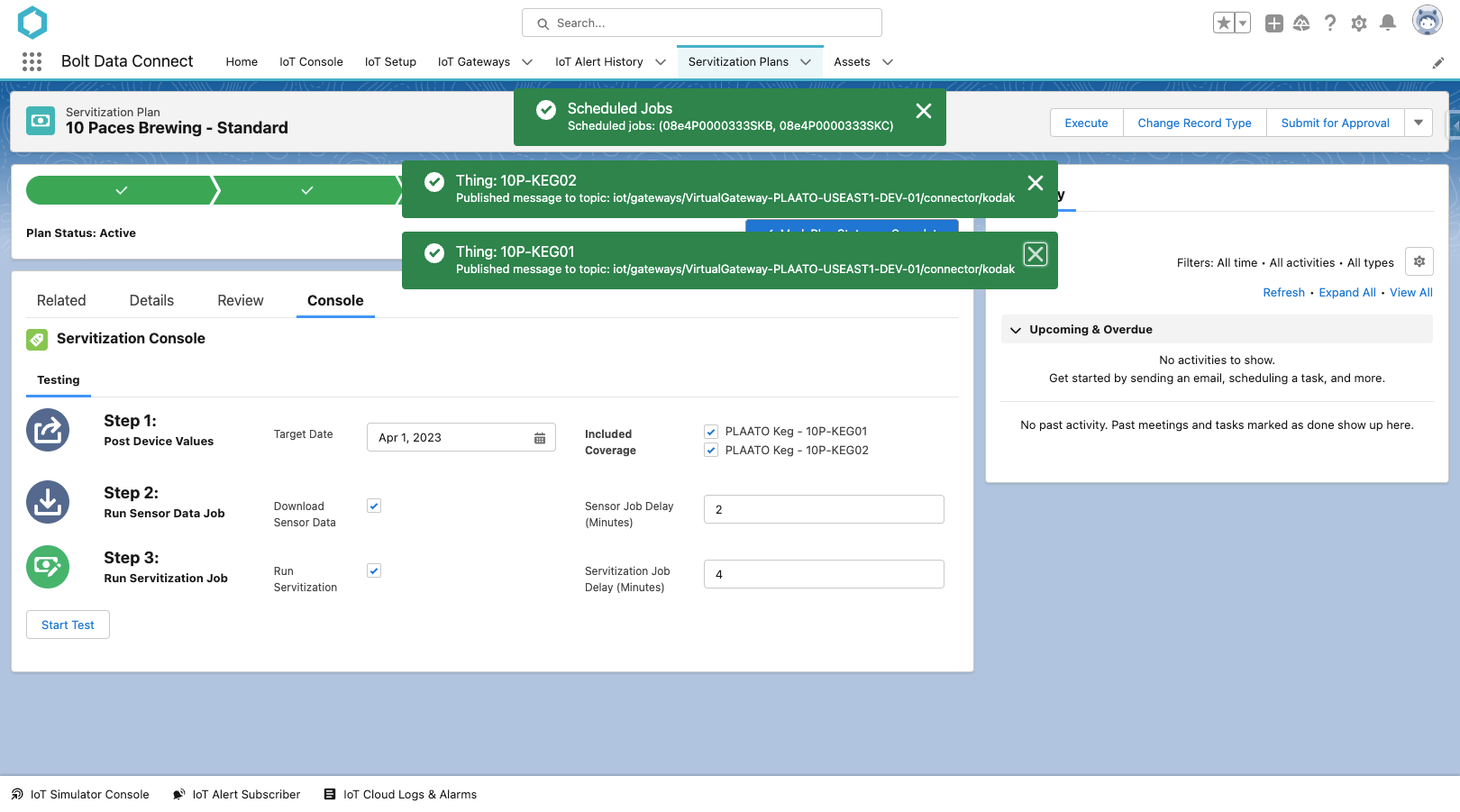The width and height of the screenshot is (1460, 812).
Task: Open the App Launcher grid icon
Action: coord(32,61)
